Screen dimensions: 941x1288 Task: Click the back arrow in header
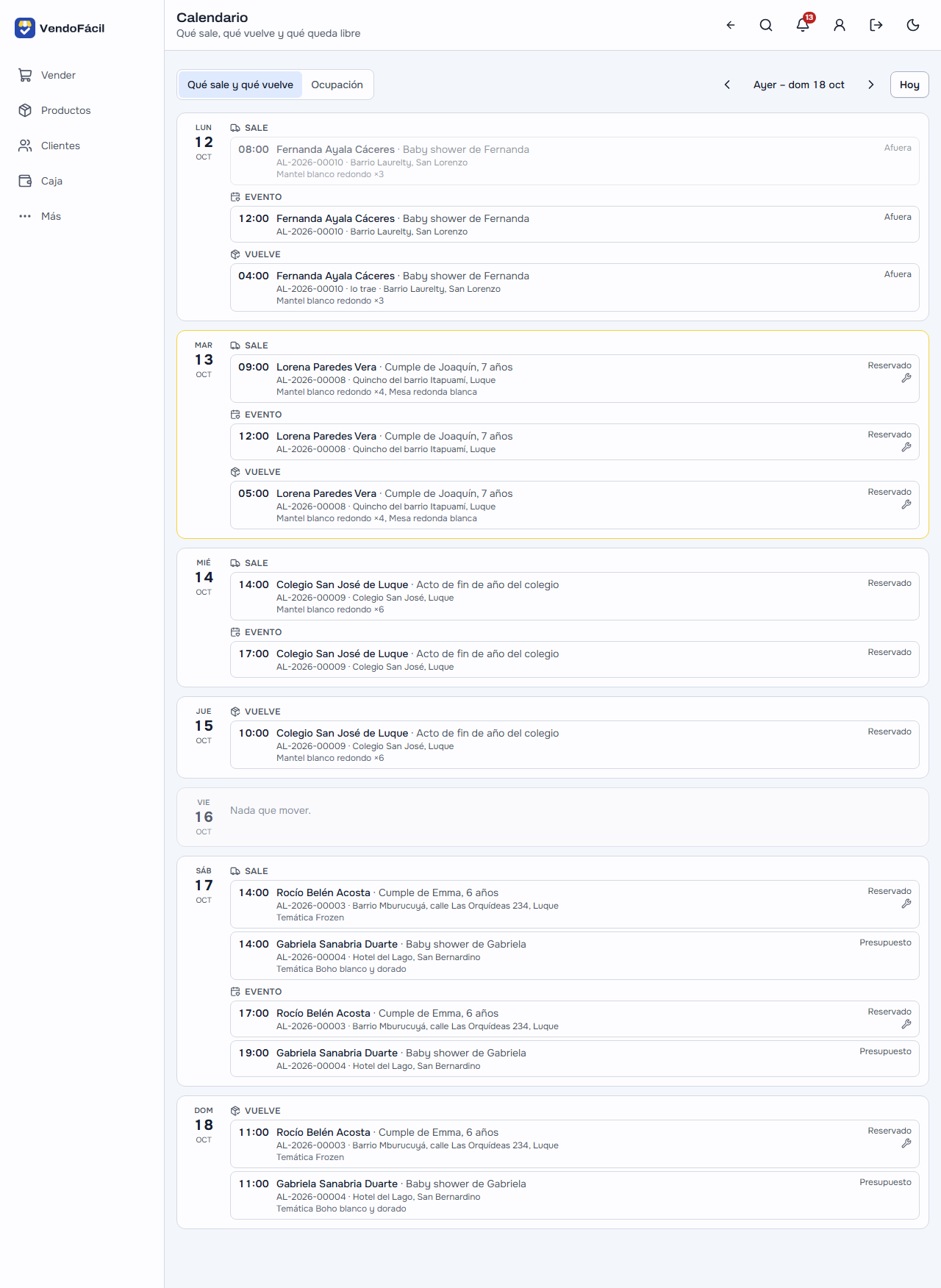[x=731, y=25]
